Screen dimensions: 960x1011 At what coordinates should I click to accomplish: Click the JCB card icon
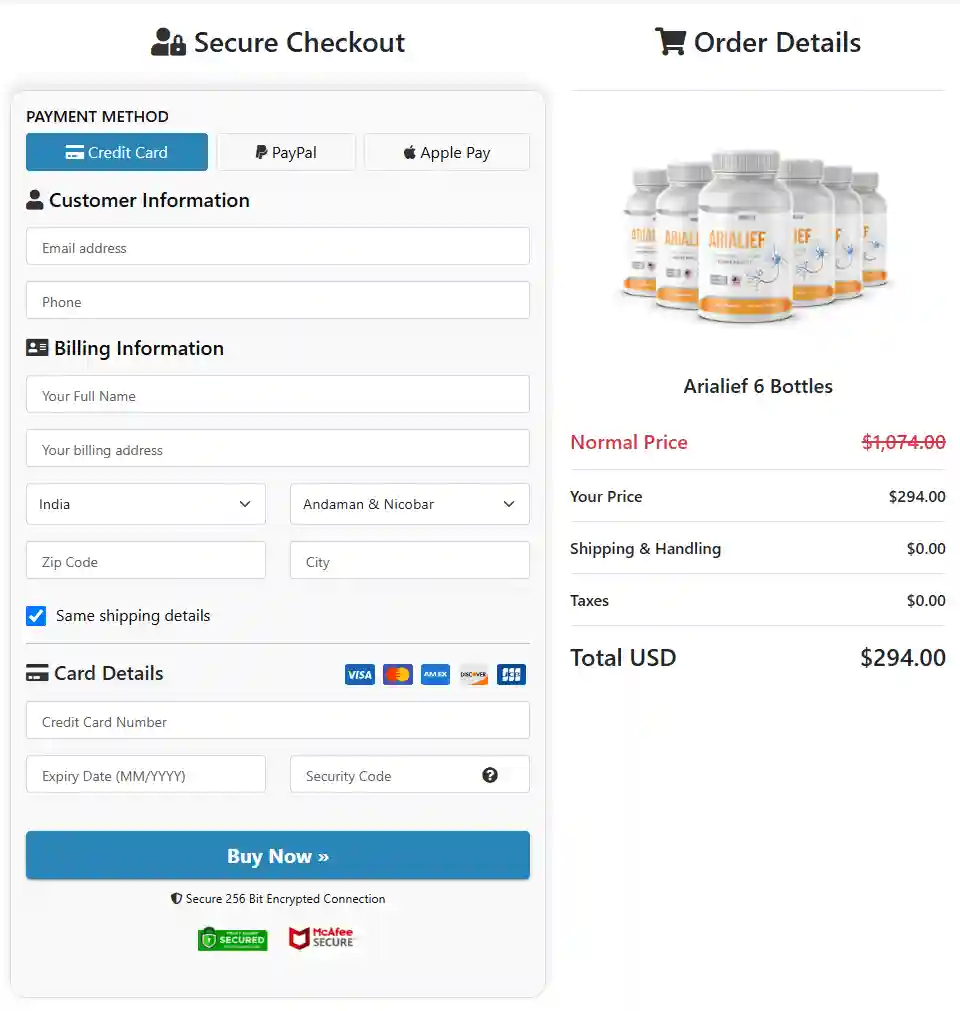(511, 674)
